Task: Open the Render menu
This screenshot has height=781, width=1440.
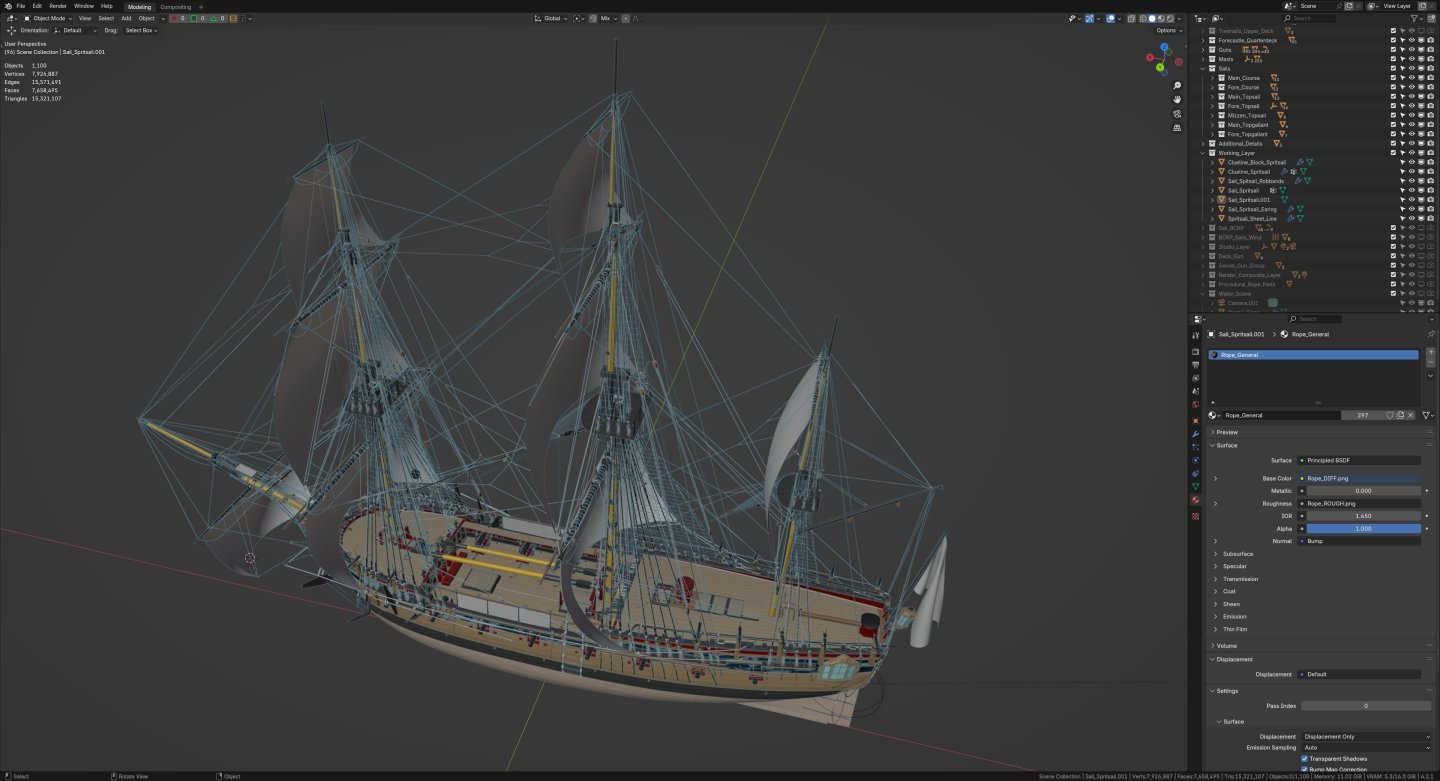Action: [x=58, y=6]
